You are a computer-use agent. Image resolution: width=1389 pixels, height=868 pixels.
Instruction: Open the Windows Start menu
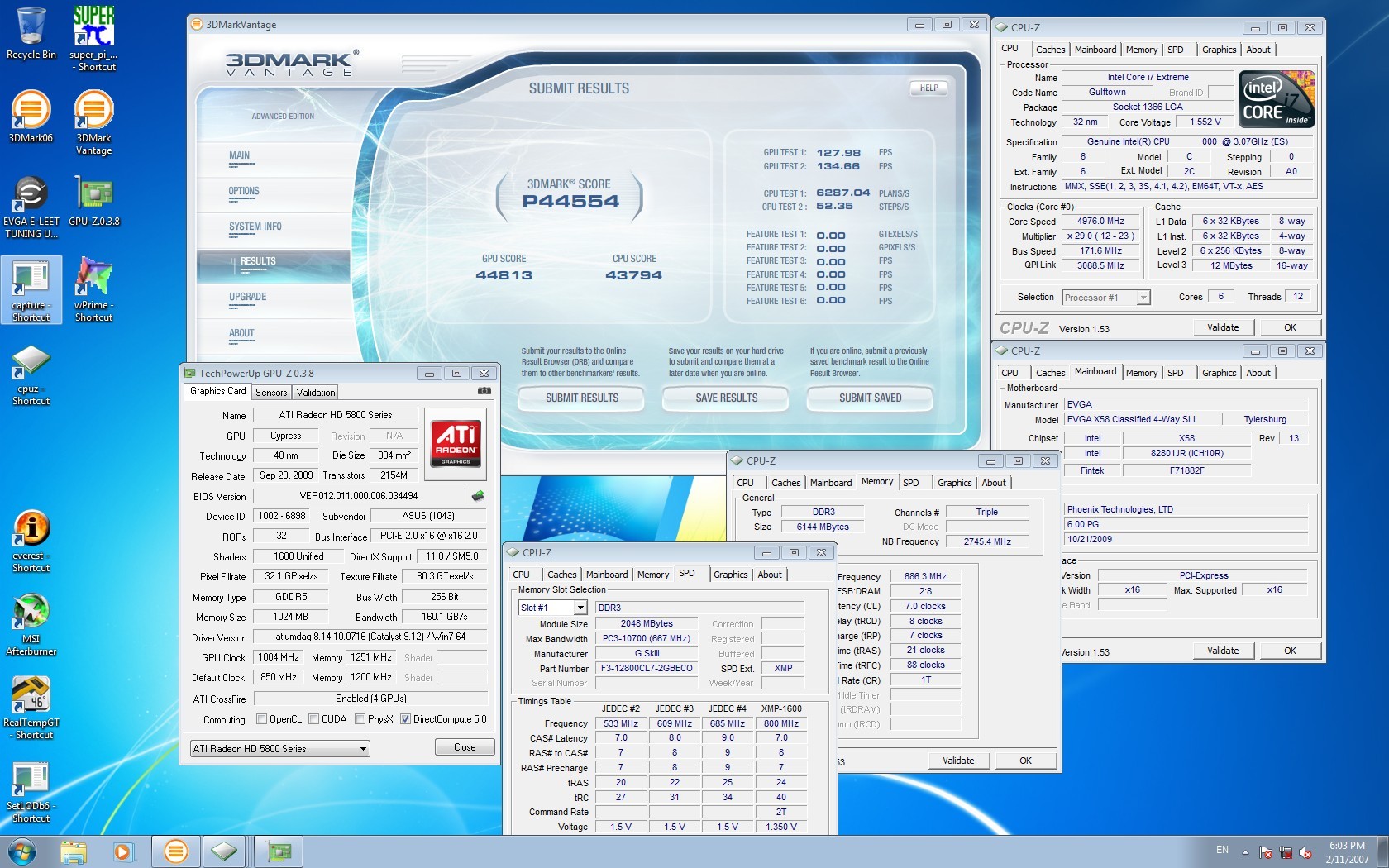click(x=21, y=851)
